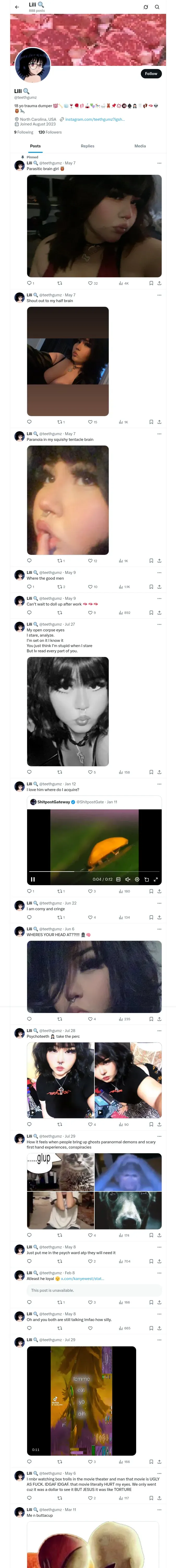This screenshot has height=1568, width=176.
Task: Repost the "Shout out to my half brain" post
Action: point(59,422)
